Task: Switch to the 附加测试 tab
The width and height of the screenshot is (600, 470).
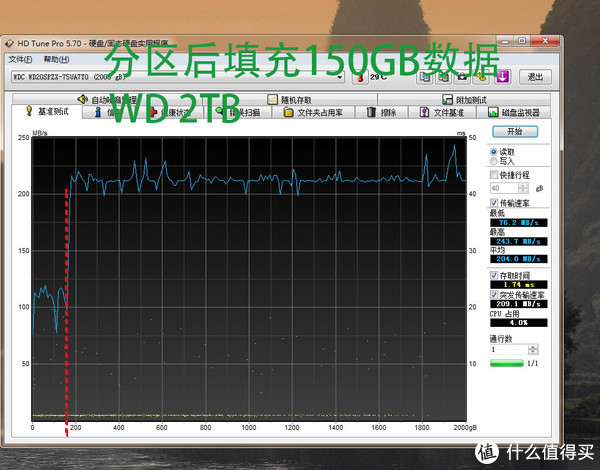Action: click(x=464, y=100)
